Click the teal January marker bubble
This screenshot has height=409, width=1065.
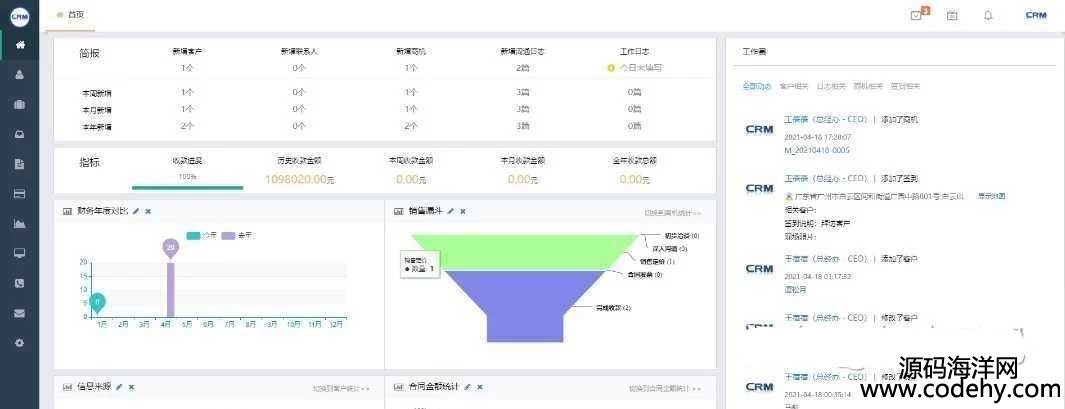click(x=97, y=303)
